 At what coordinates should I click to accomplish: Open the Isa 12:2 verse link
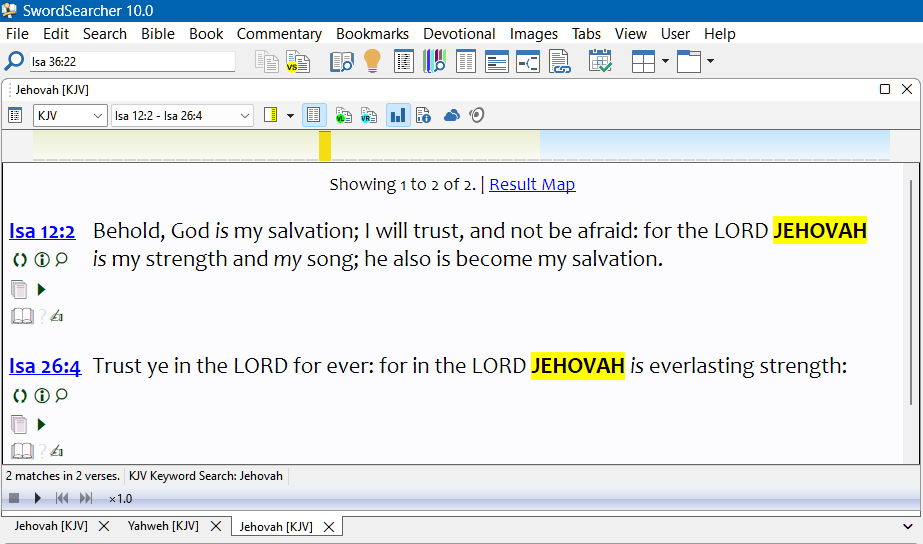click(x=42, y=231)
